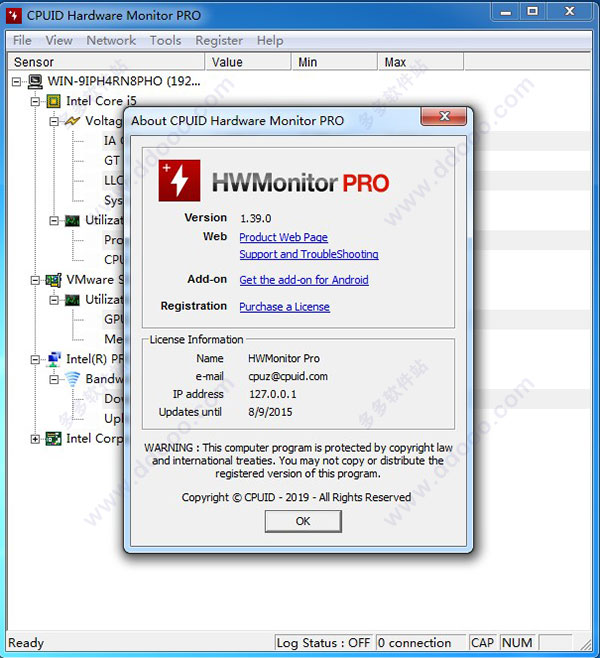Click the cpuz@cpuid.com e-mail value
600x658 pixels.
click(288, 376)
